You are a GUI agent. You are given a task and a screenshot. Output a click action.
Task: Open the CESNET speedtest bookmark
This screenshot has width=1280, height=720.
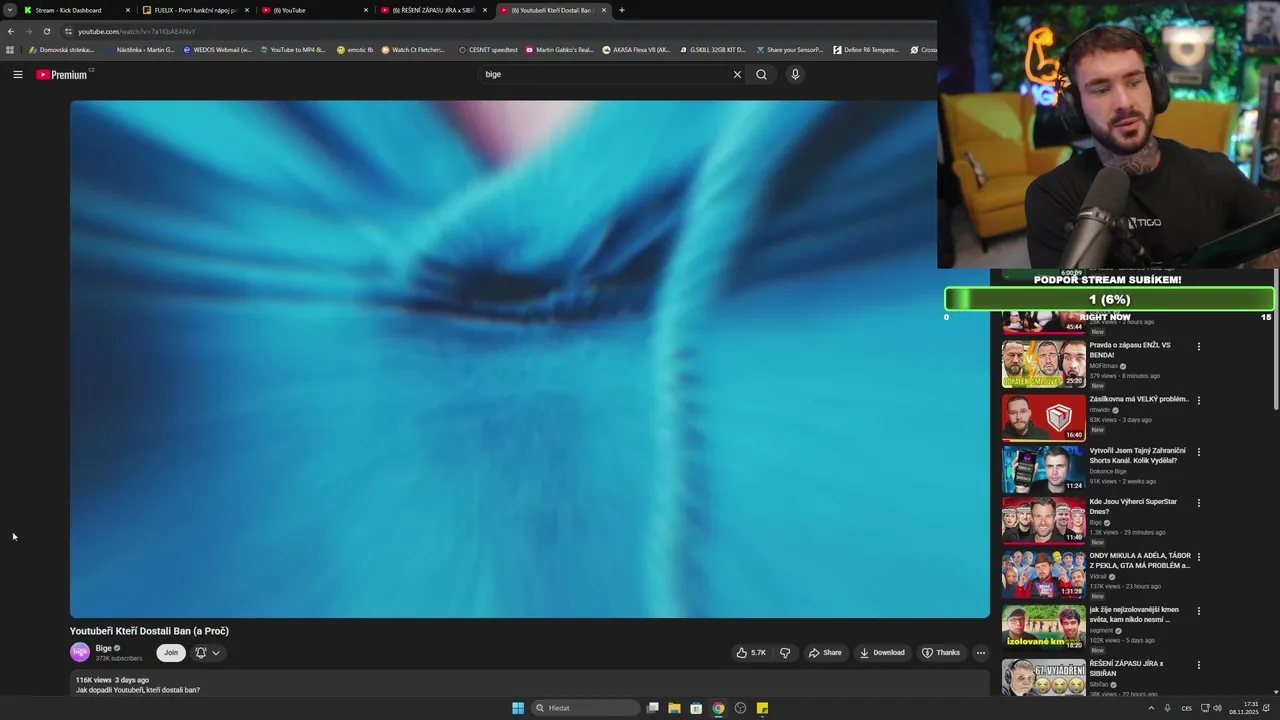488,49
